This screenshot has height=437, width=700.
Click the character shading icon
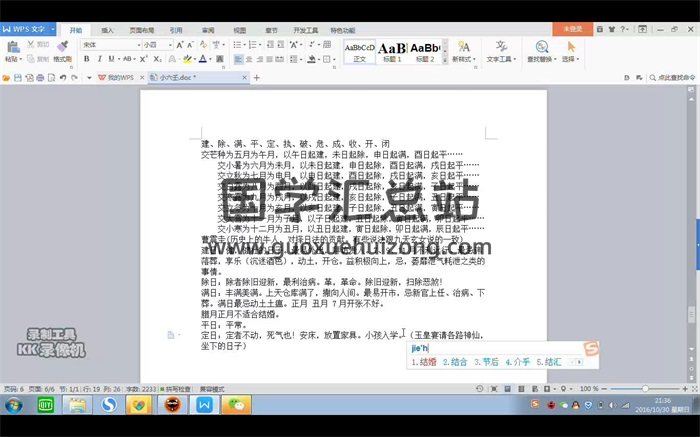click(220, 59)
